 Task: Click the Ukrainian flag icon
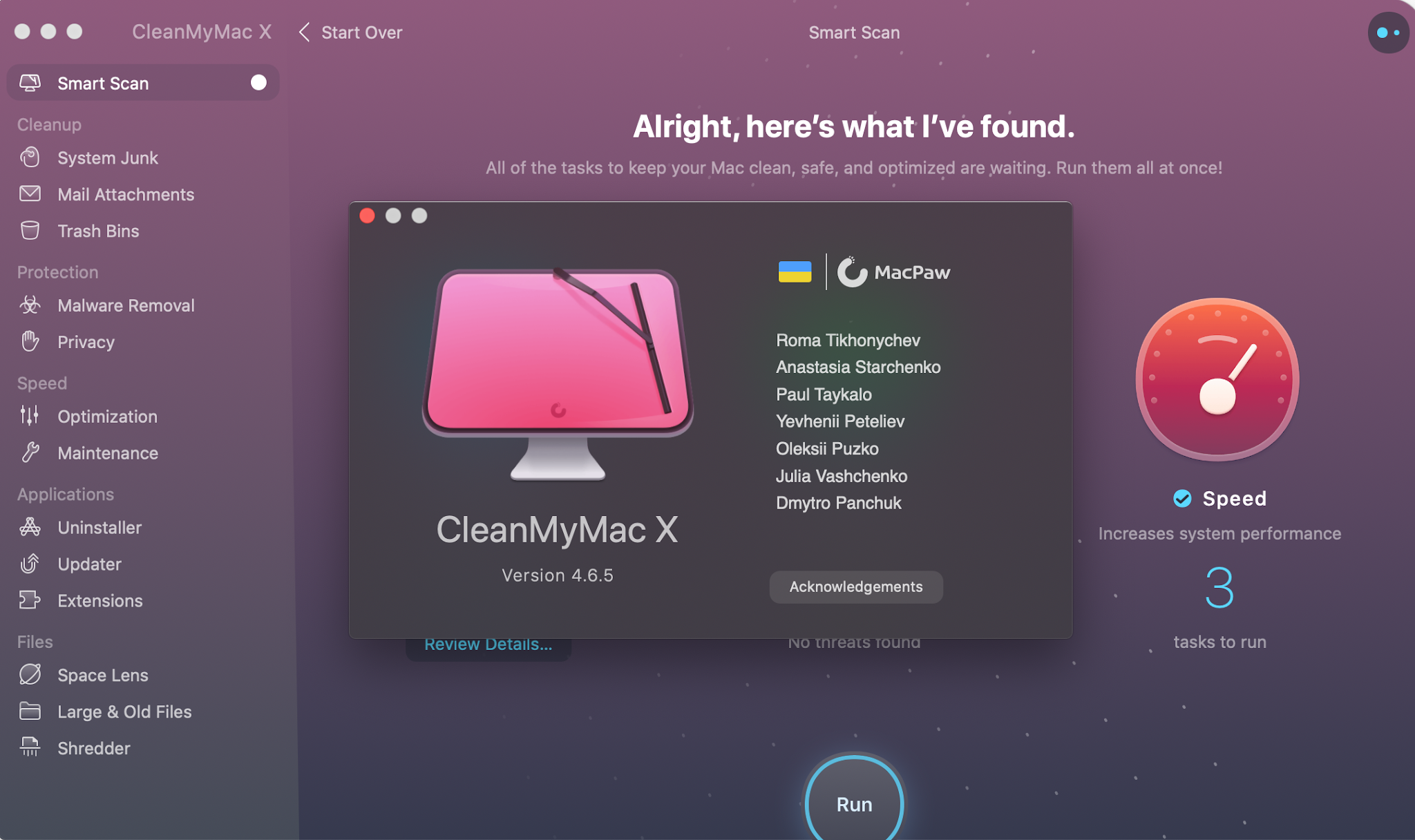pyautogui.click(x=795, y=272)
